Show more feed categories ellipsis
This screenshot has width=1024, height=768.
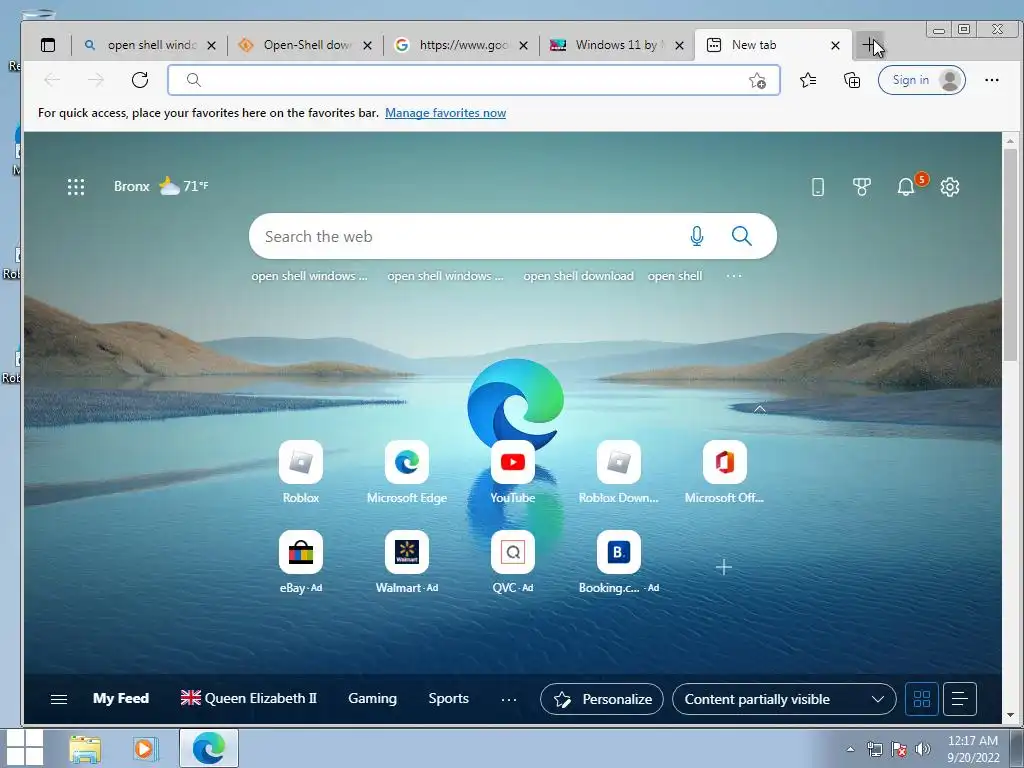[x=509, y=699]
